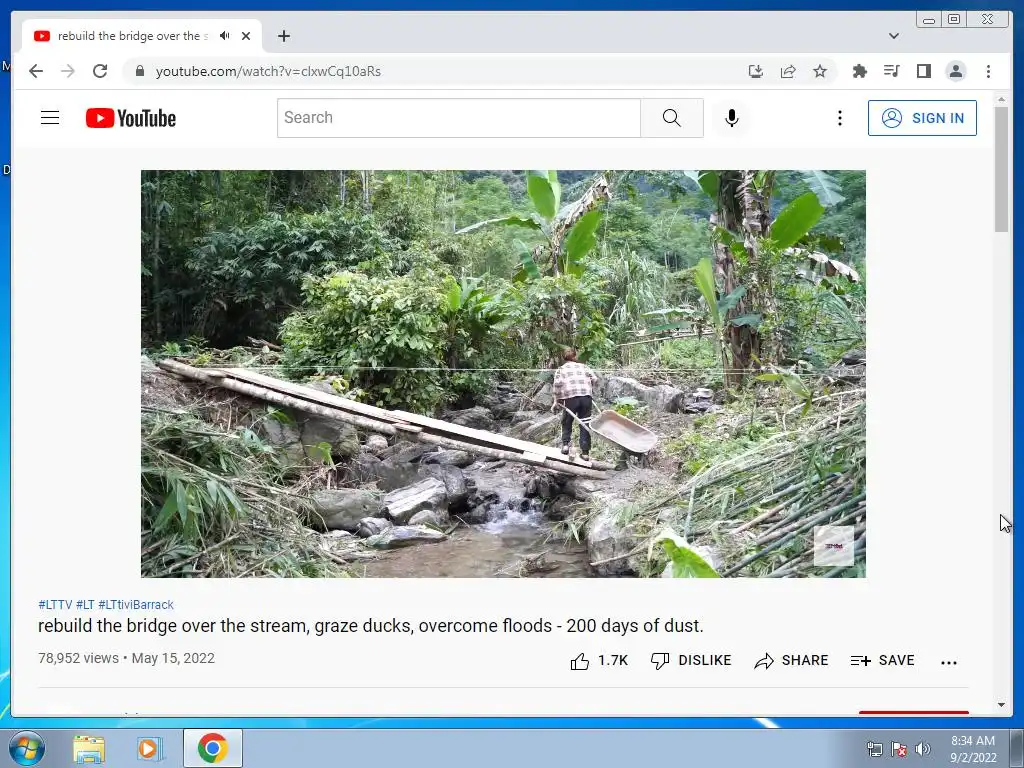Launch Windows Media Player from taskbar
This screenshot has width=1024, height=768.
coord(150,748)
